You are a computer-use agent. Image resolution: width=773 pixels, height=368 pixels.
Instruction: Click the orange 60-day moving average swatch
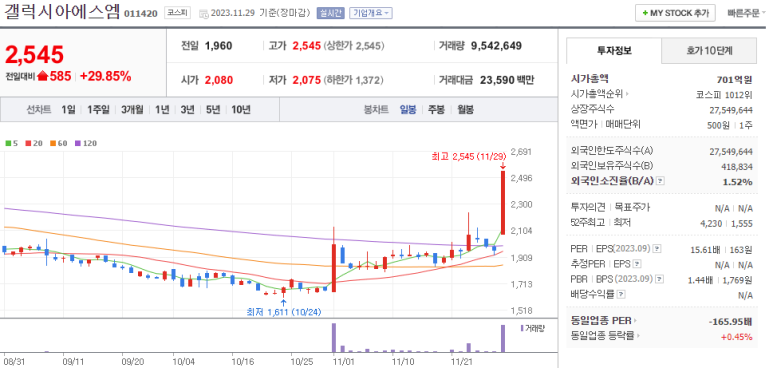(53, 144)
